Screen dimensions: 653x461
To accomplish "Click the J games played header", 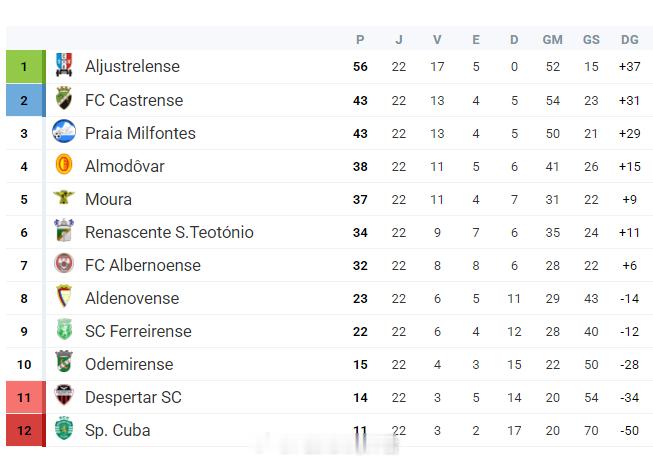I will (399, 40).
